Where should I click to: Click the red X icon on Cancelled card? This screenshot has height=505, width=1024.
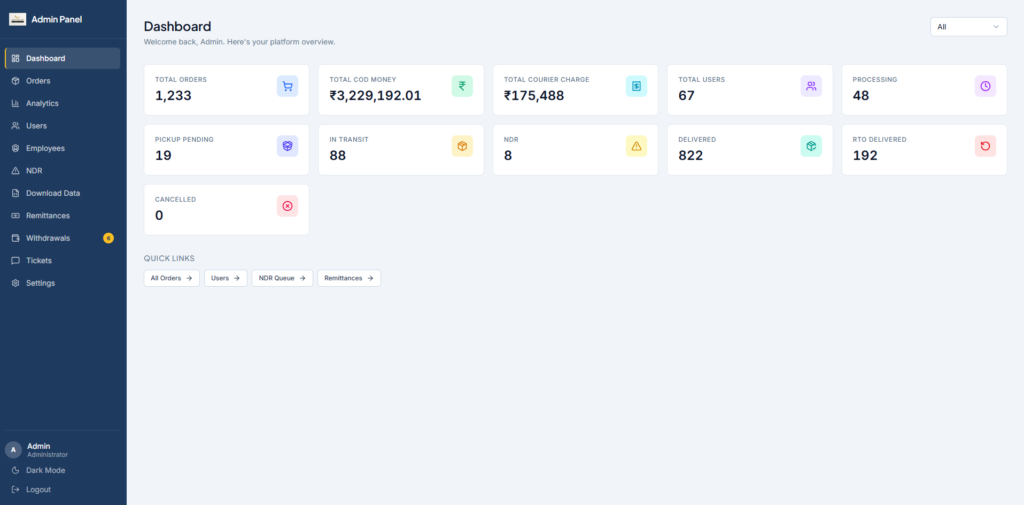[x=287, y=206]
